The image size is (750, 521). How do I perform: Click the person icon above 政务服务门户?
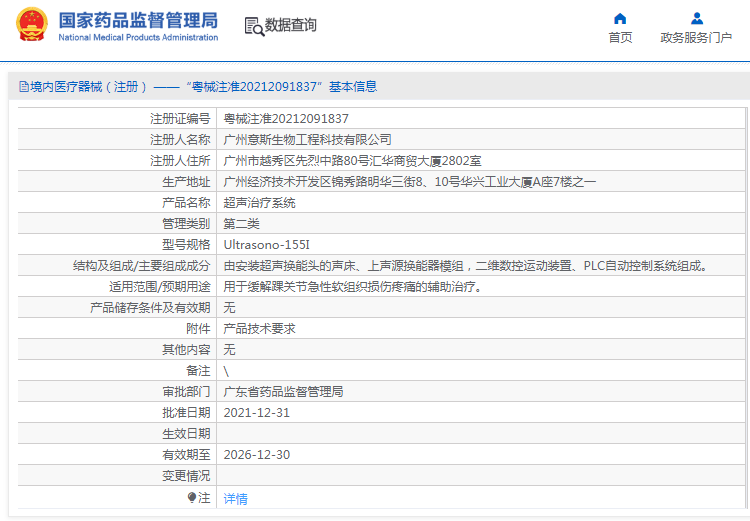[x=696, y=18]
